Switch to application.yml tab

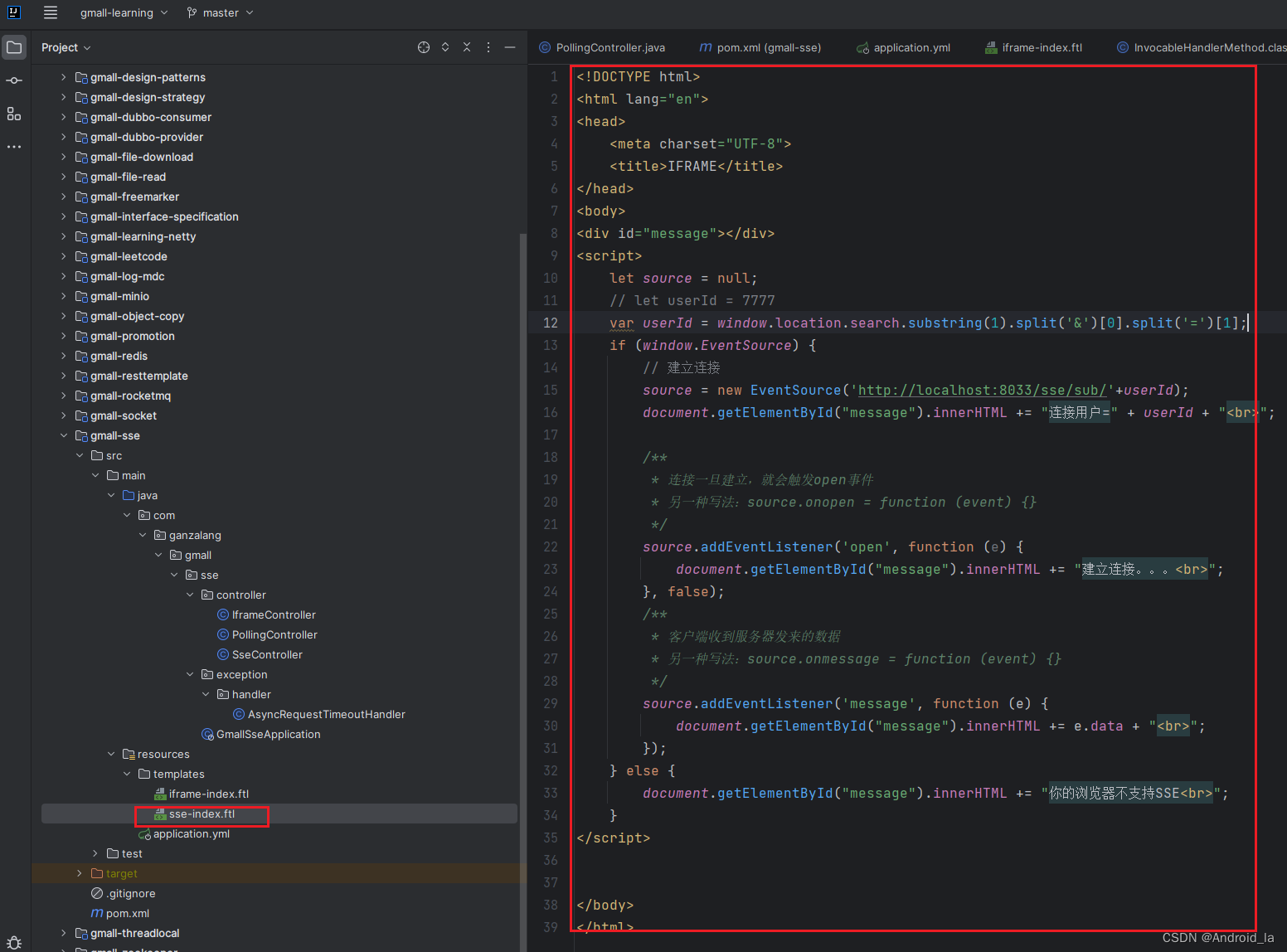click(x=904, y=47)
